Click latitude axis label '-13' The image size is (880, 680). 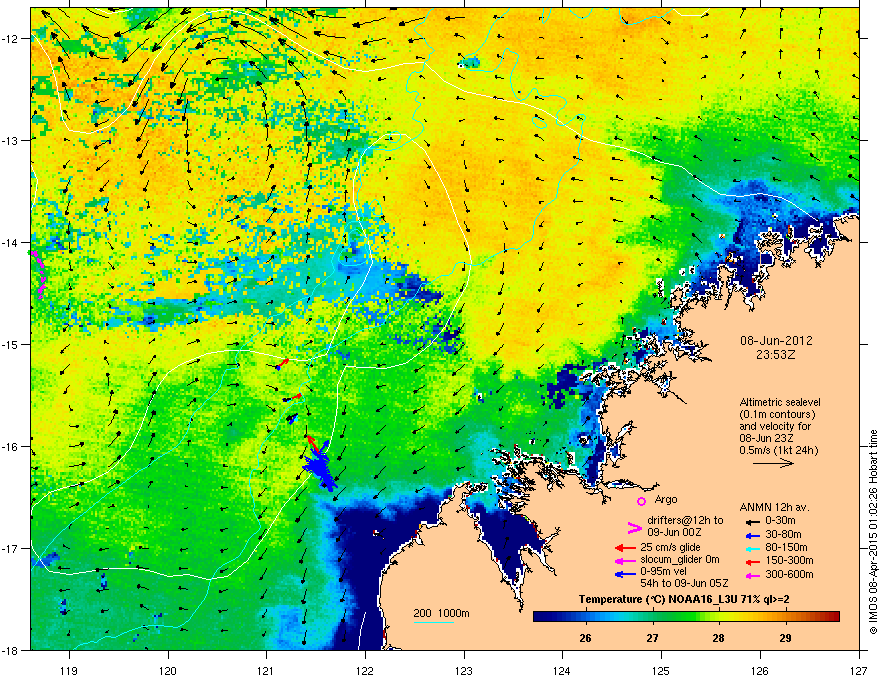coord(10,140)
